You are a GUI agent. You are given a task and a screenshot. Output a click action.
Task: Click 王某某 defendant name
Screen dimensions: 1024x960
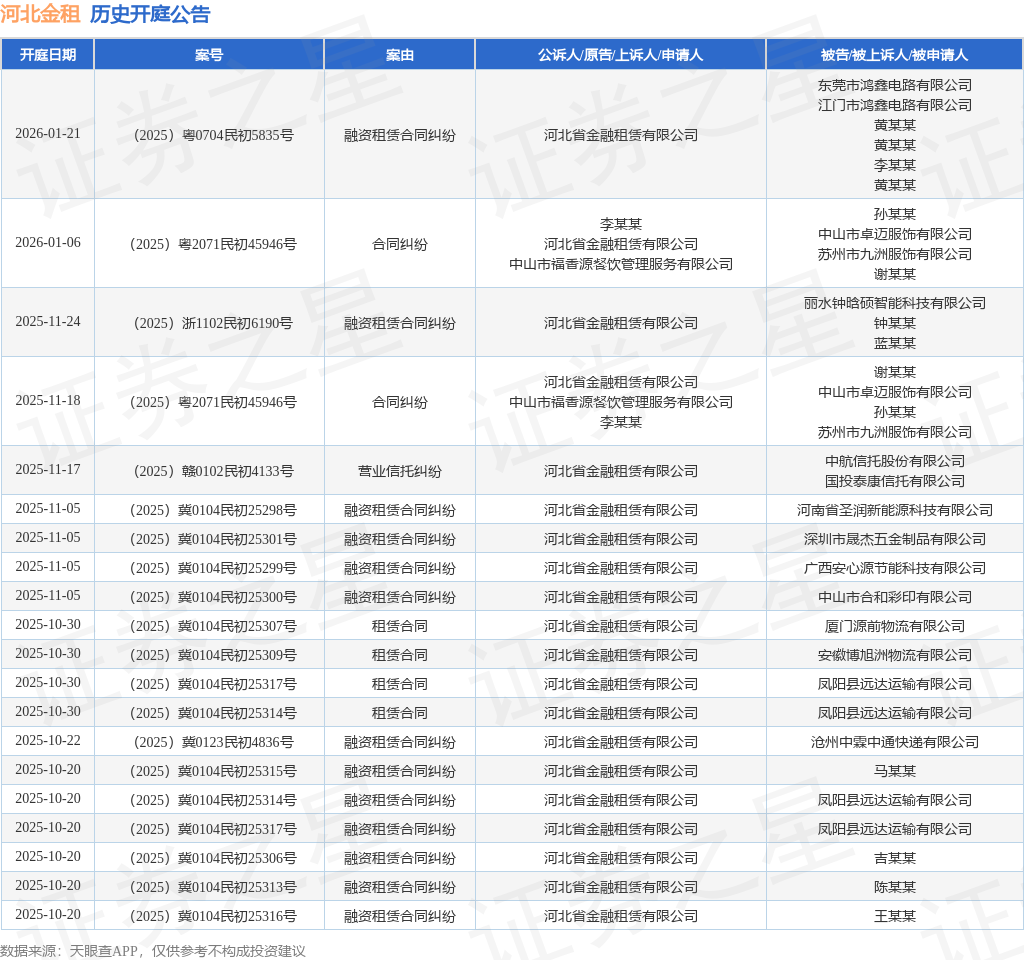895,916
